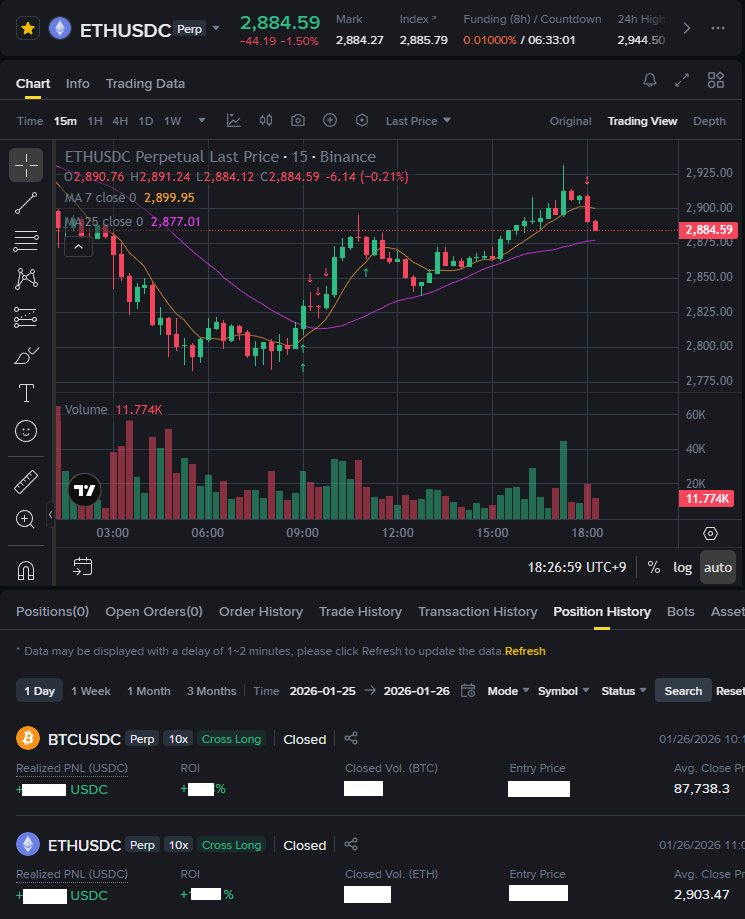745x919 pixels.
Task: Toggle the favorite star for ETHUSDC
Action: click(28, 28)
